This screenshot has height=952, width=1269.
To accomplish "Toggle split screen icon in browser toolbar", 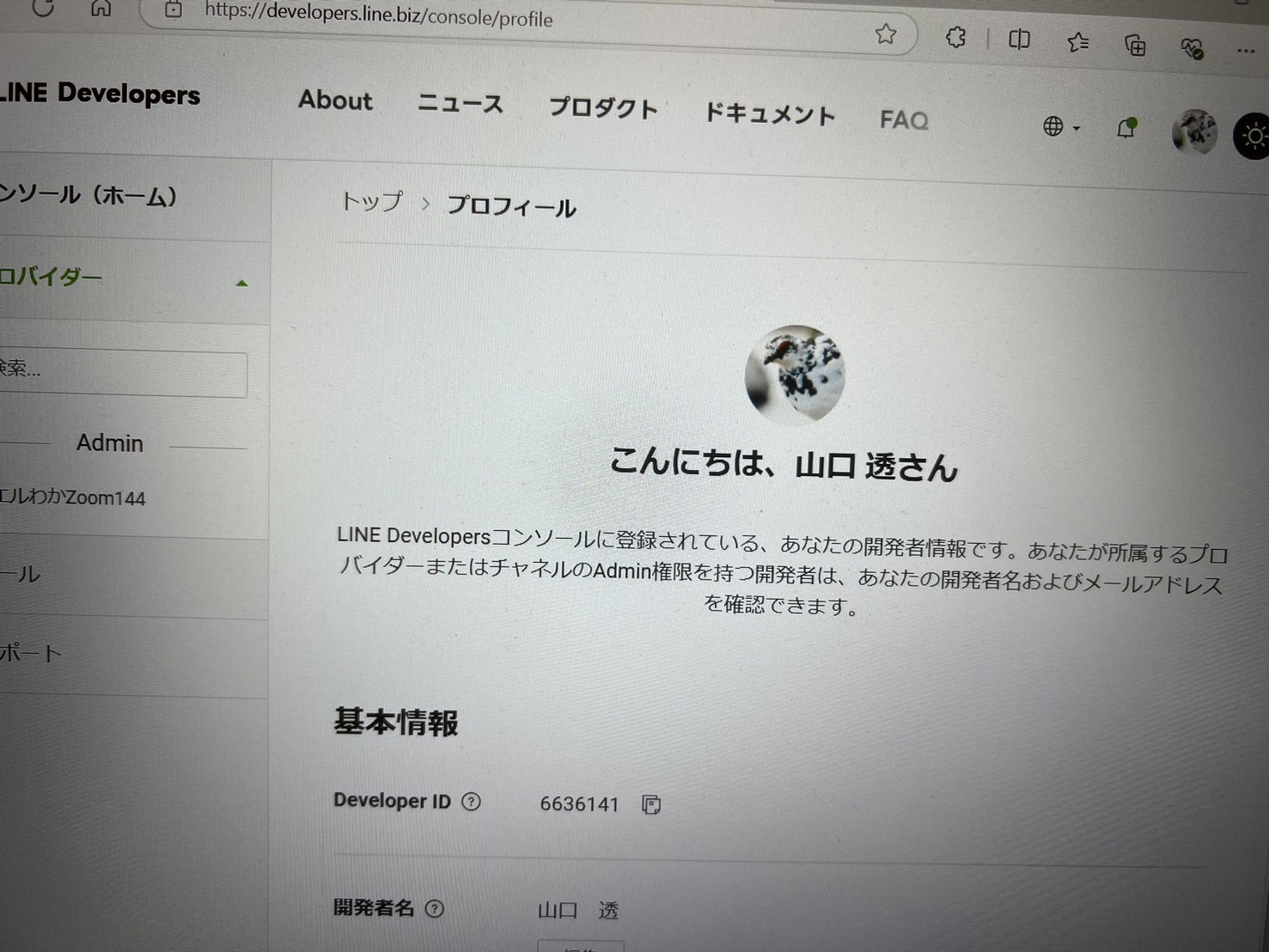I will (1019, 40).
